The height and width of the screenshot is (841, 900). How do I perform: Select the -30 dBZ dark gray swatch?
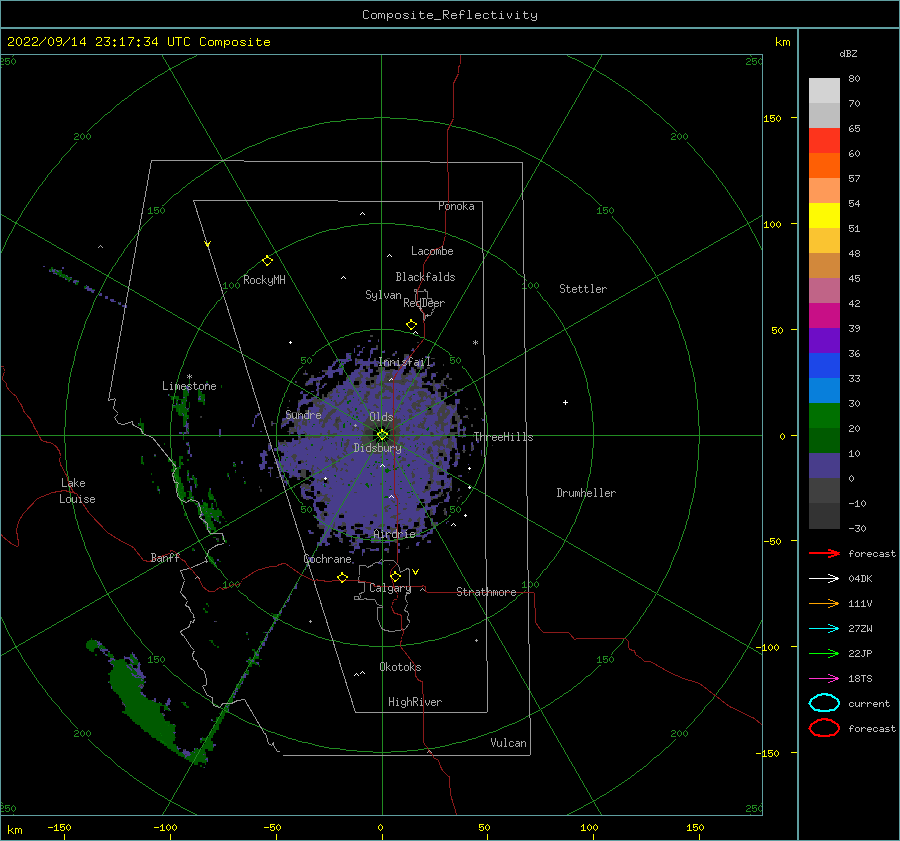click(824, 516)
